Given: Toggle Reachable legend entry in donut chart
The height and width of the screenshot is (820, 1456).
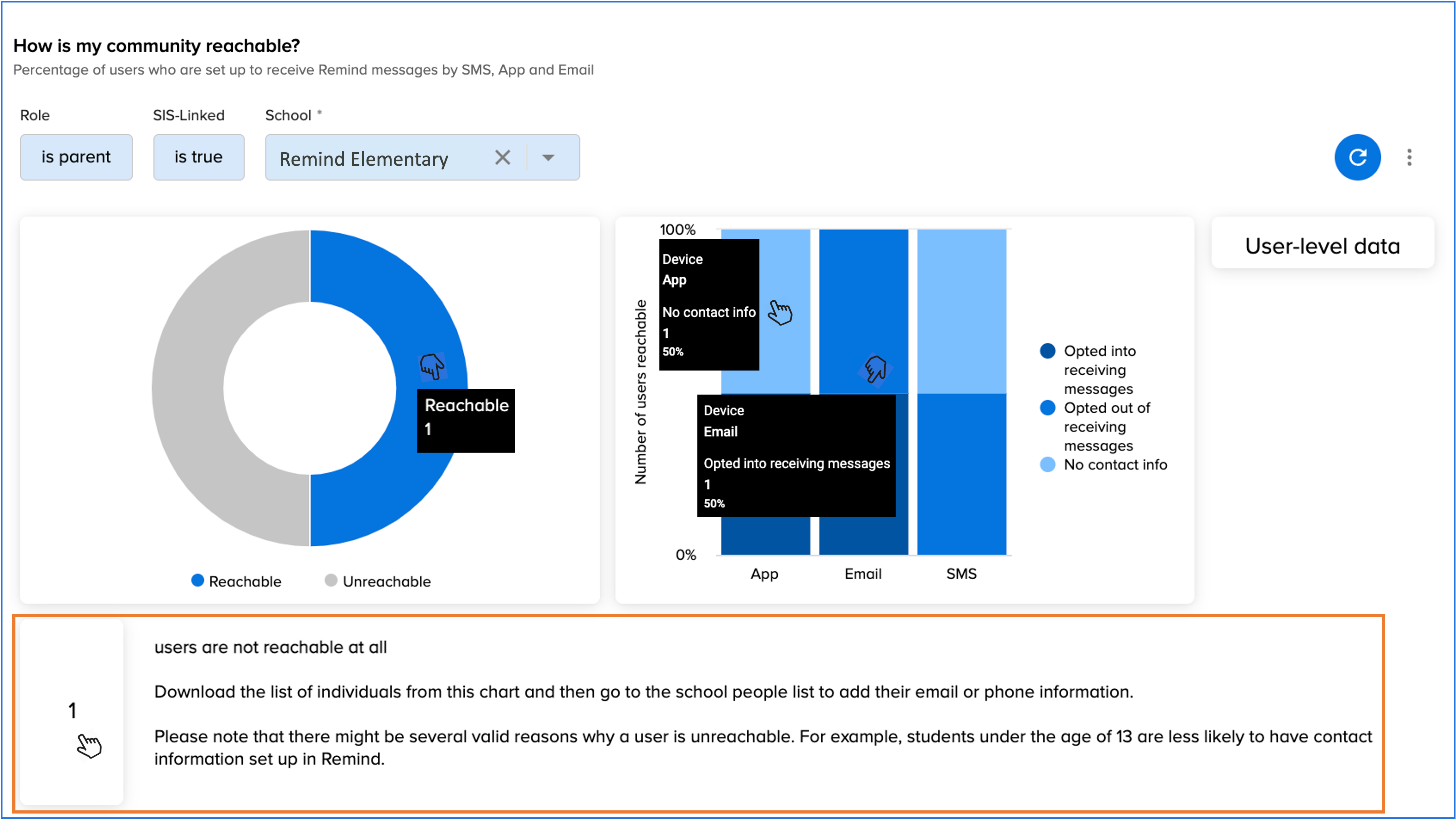Looking at the screenshot, I should [x=236, y=581].
